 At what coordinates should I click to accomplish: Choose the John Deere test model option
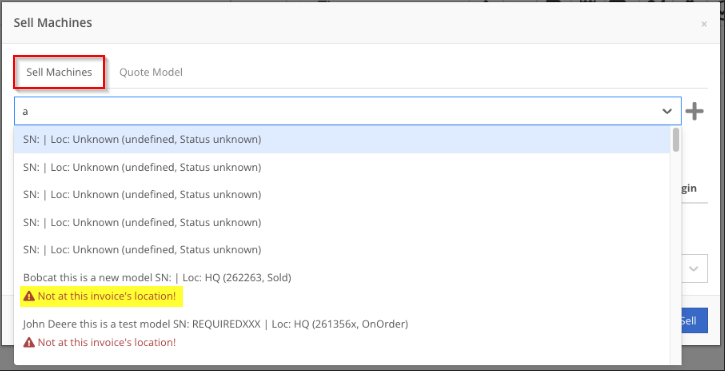(342, 333)
